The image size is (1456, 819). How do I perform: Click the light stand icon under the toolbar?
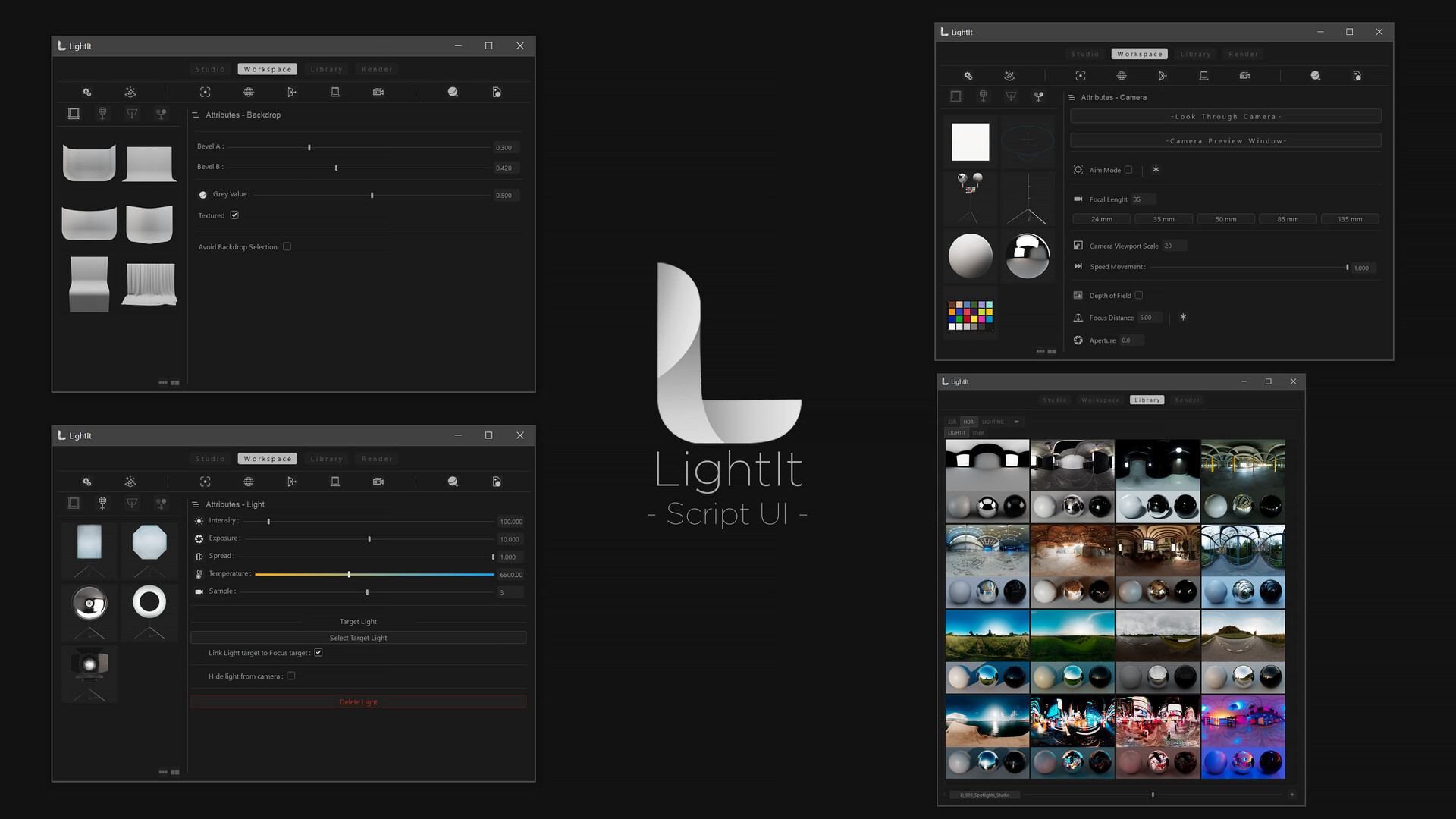[x=102, y=113]
